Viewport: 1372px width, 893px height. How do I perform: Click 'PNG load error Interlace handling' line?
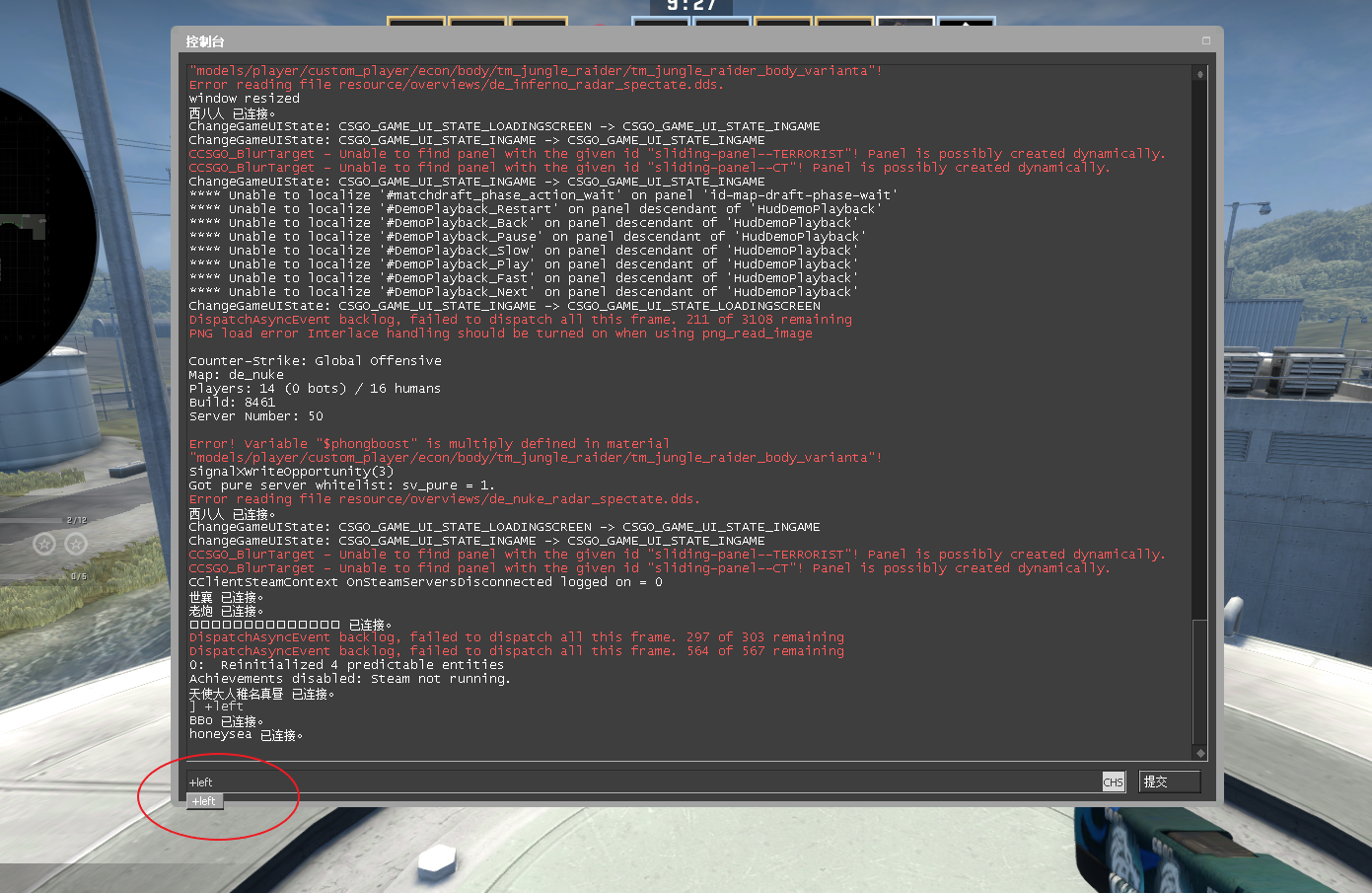(x=501, y=334)
